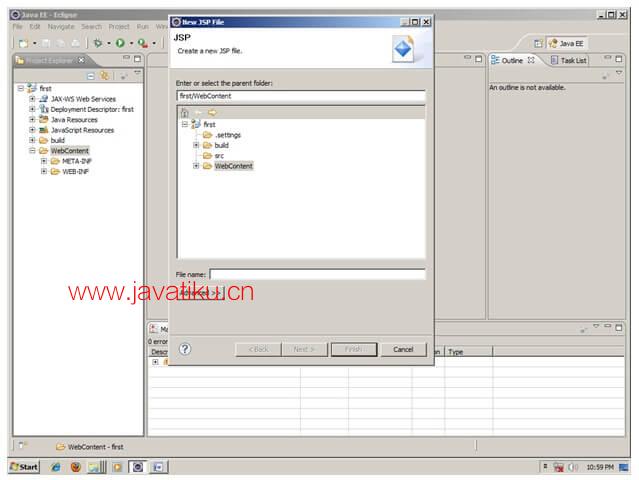639x480 pixels.
Task: Collapse All in Project Explorer toolbar
Action: point(91,76)
